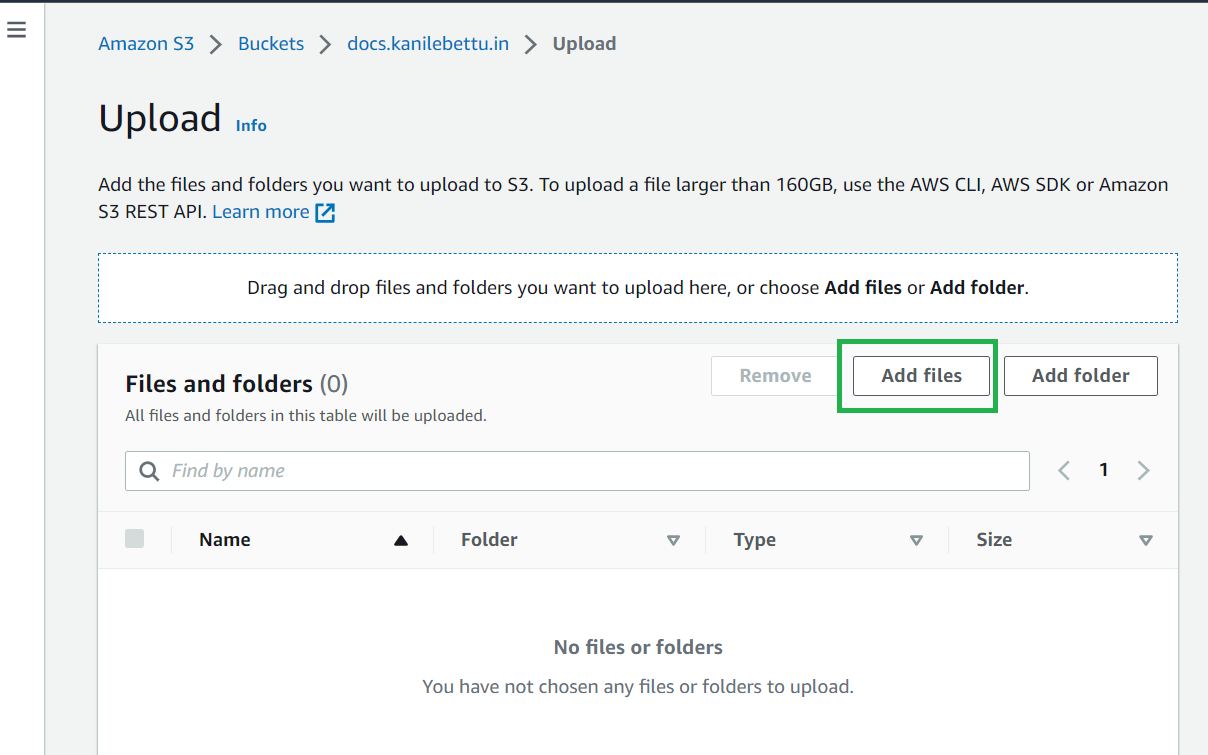Go to next page arrow

tap(1143, 470)
